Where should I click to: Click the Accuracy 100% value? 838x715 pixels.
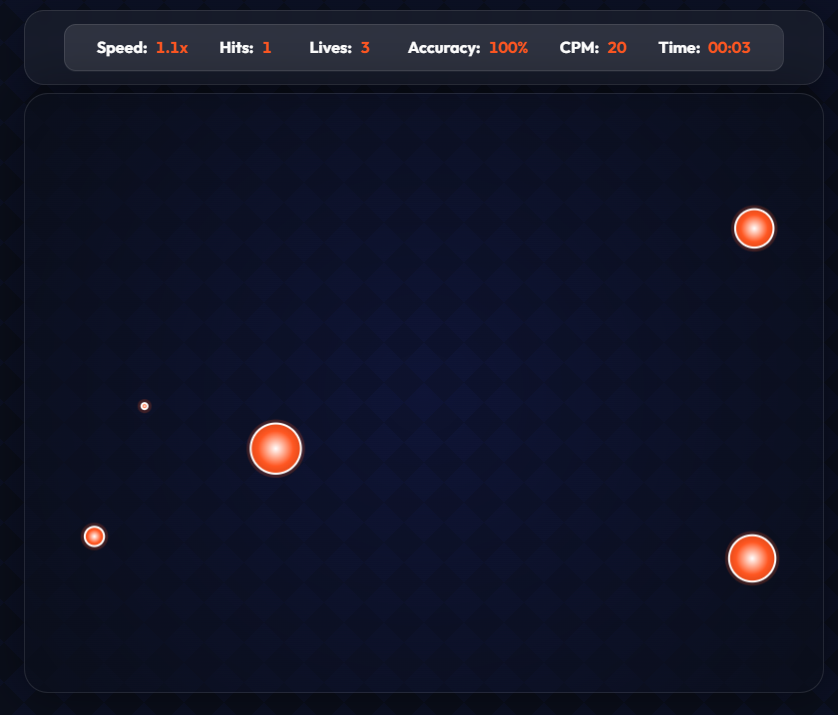point(508,48)
